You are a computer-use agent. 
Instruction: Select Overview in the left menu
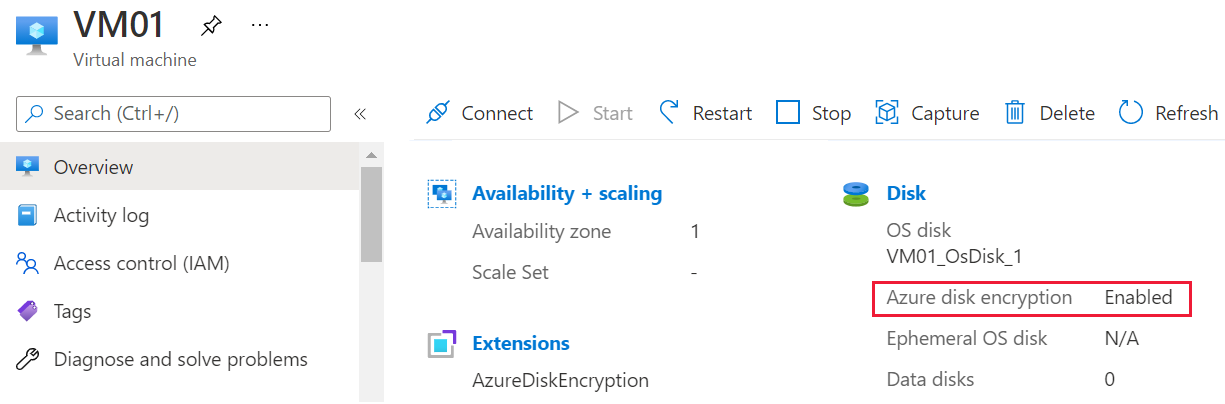93,167
